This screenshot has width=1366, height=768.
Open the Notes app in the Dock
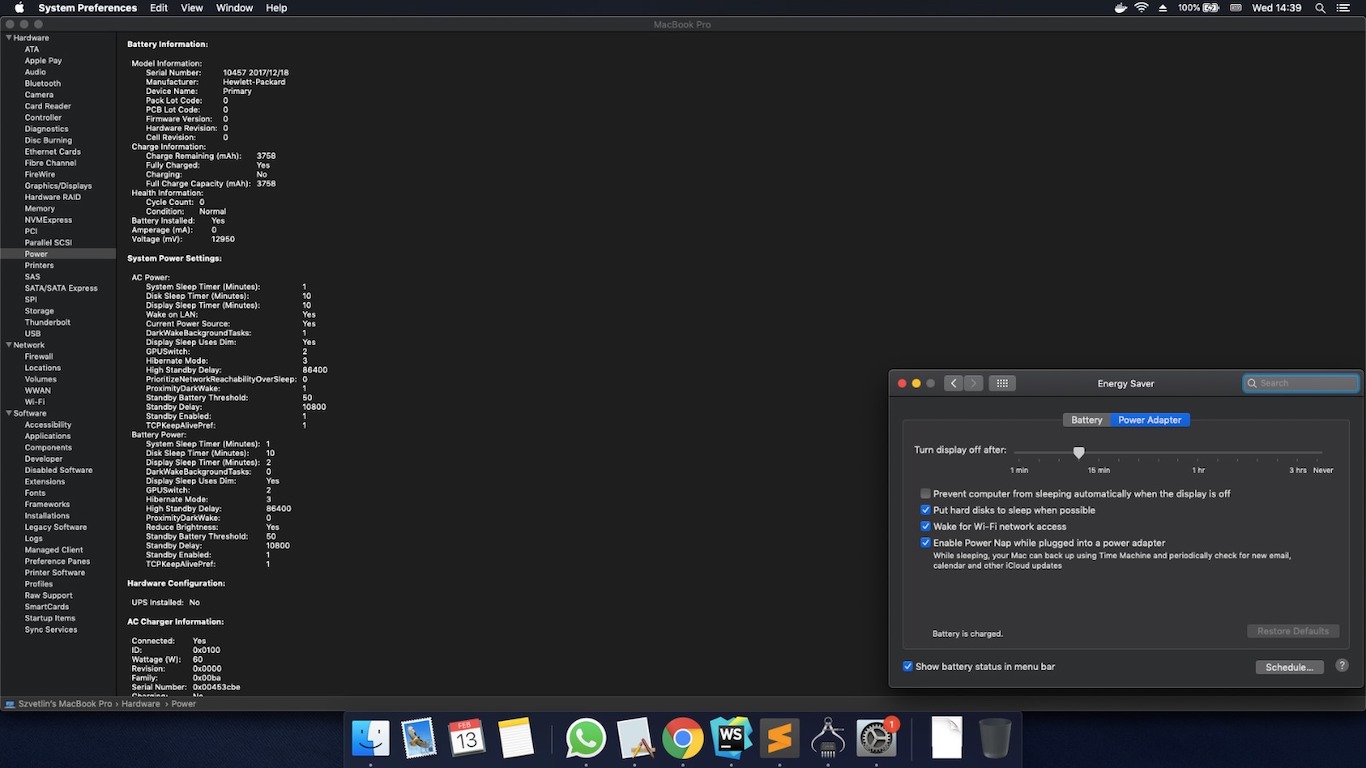click(x=515, y=739)
